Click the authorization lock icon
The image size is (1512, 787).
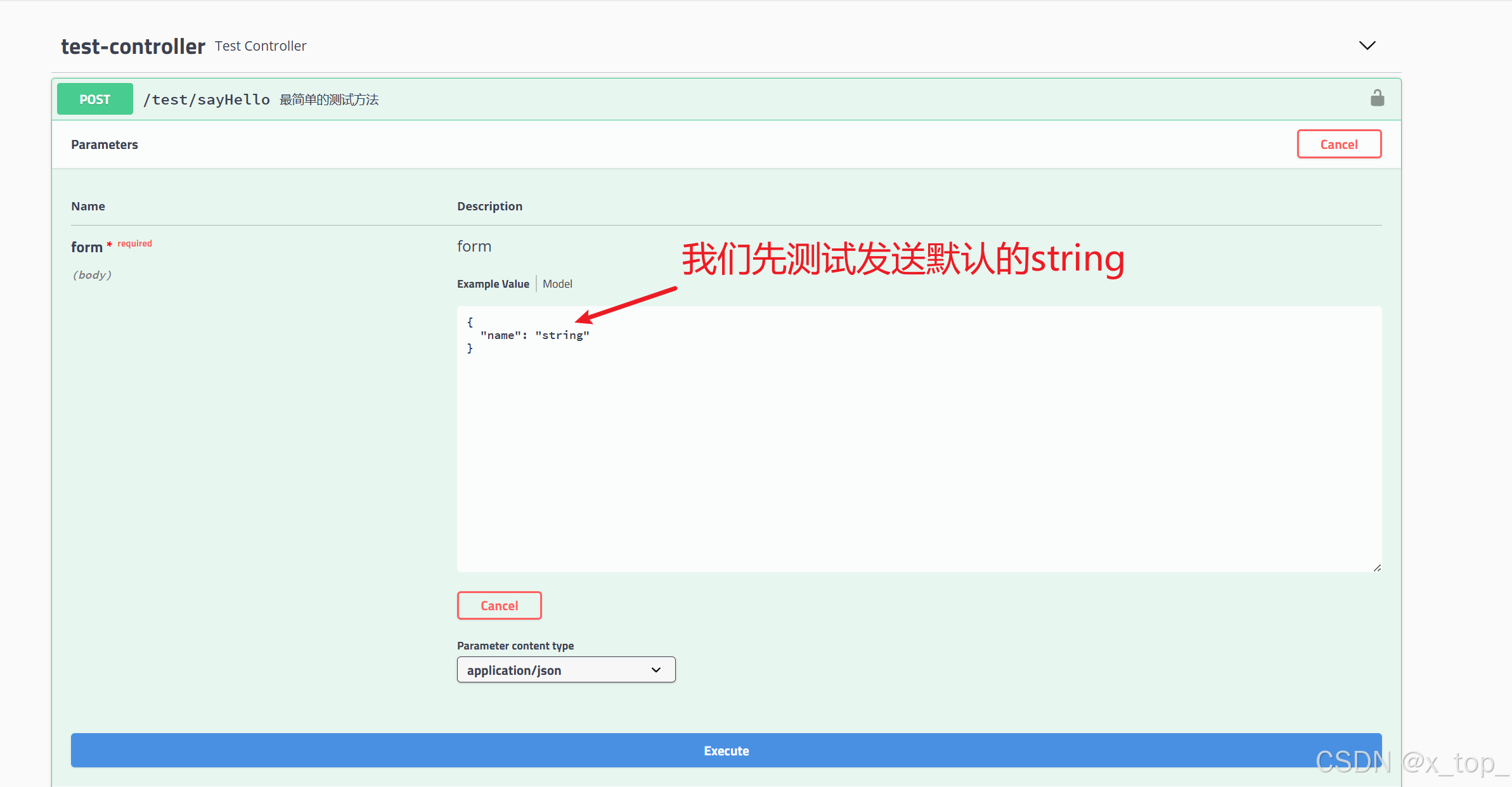click(x=1377, y=98)
